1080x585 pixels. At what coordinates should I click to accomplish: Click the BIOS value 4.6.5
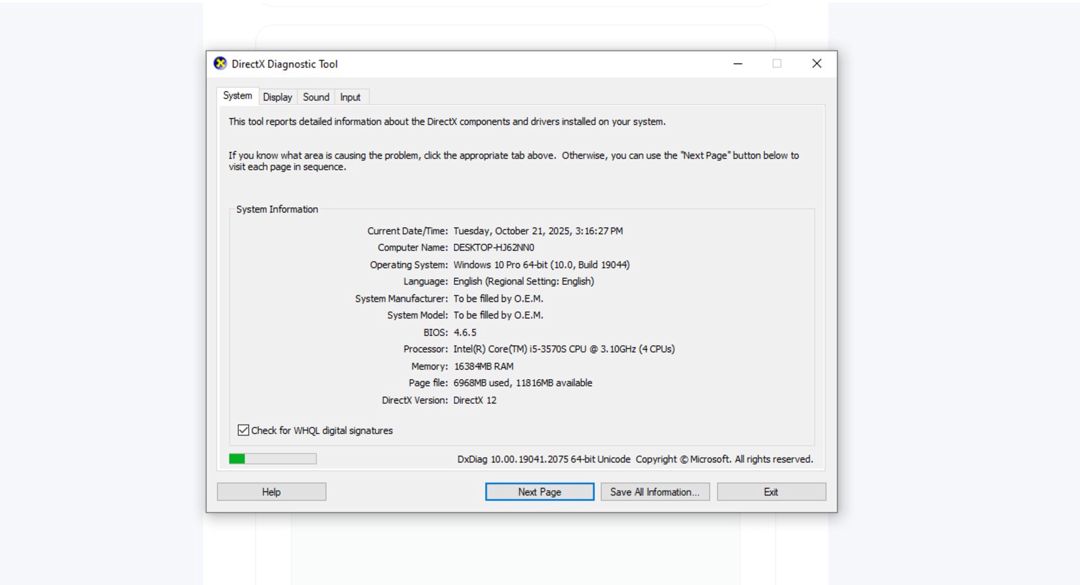[x=465, y=333]
